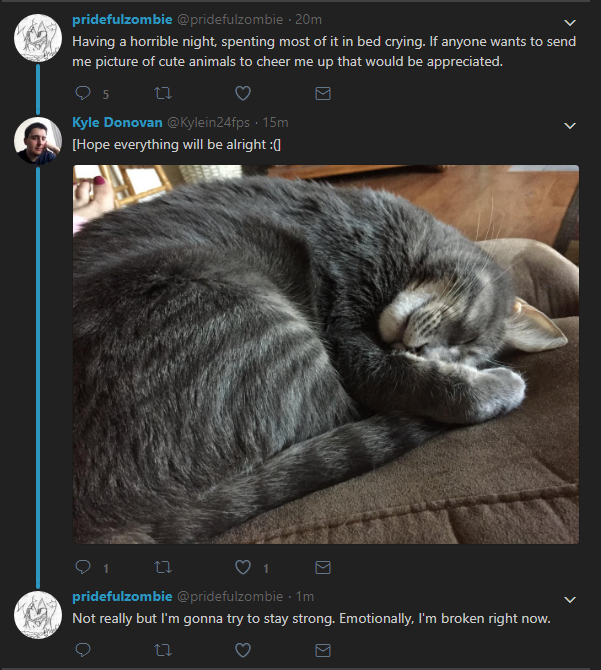Expand more options on the 1m tweet
The height and width of the screenshot is (670, 601).
tap(570, 599)
